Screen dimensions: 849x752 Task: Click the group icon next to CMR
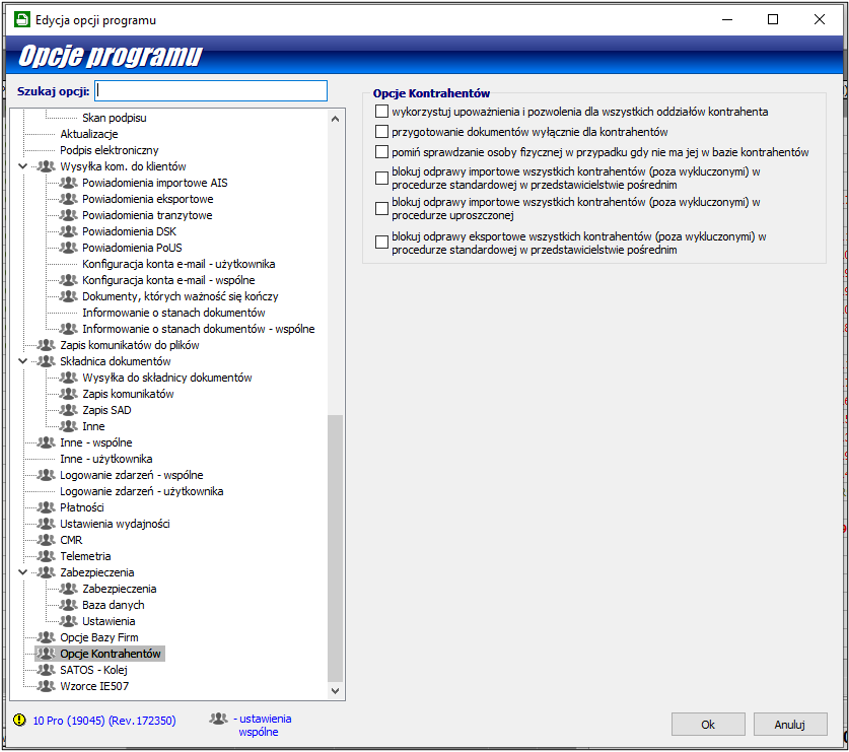click(46, 540)
